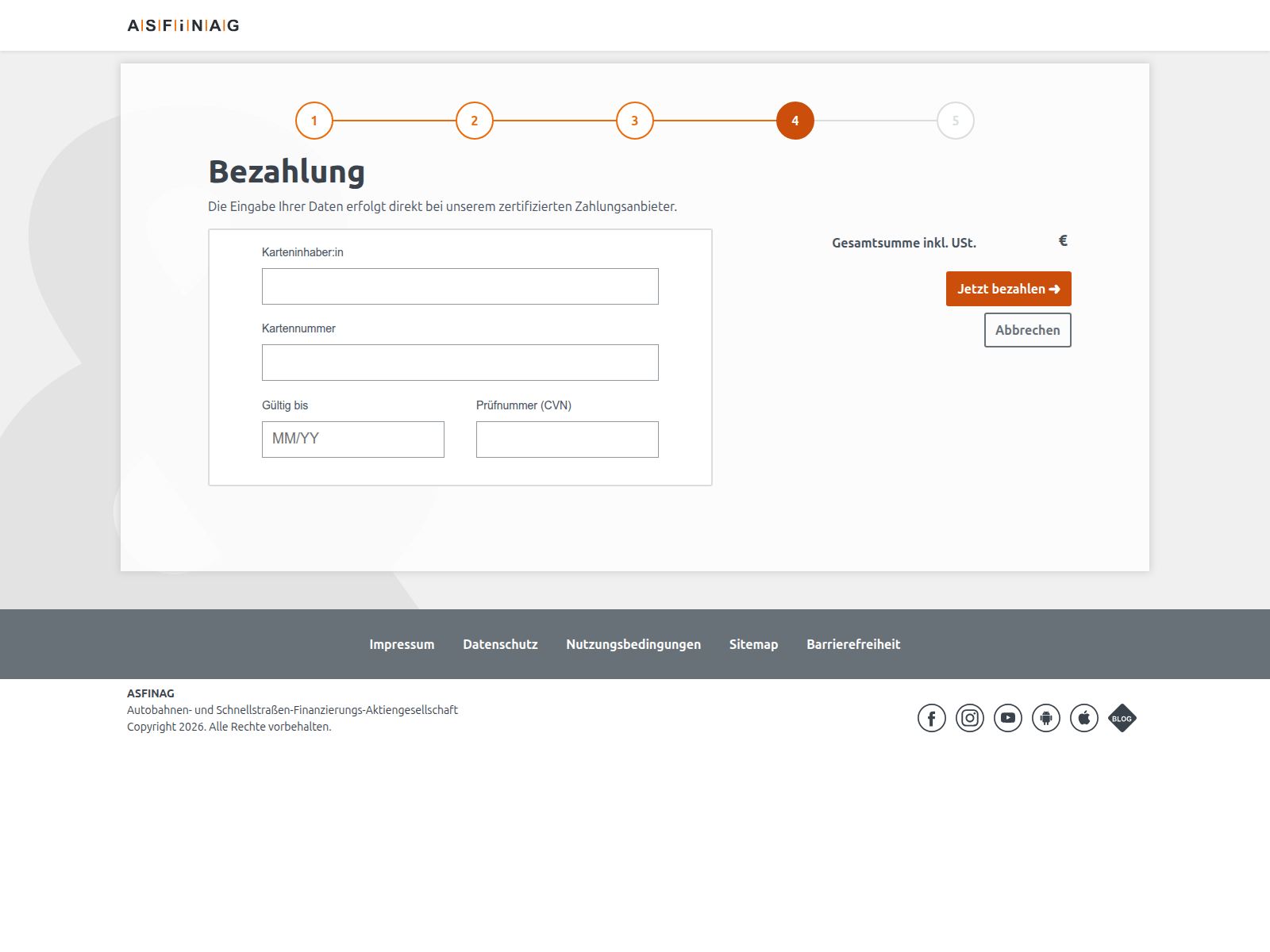This screenshot has width=1270, height=952.
Task: Open the Datenschutz footer link
Action: click(501, 644)
